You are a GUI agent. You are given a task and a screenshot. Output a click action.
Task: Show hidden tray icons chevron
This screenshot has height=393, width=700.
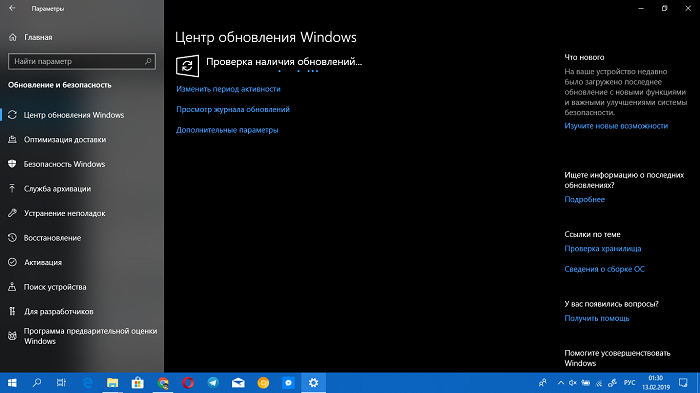(x=561, y=383)
